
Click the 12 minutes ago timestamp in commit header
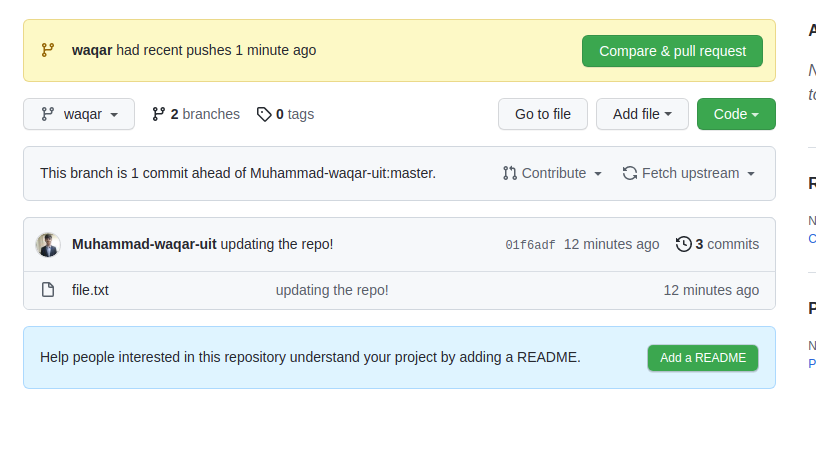pos(611,244)
